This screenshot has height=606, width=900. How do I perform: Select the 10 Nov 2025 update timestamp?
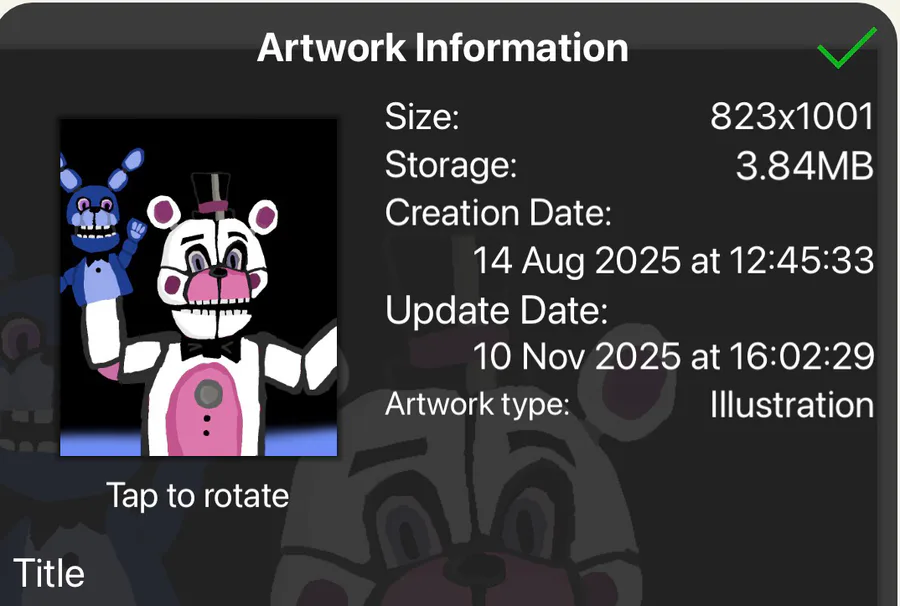point(673,356)
